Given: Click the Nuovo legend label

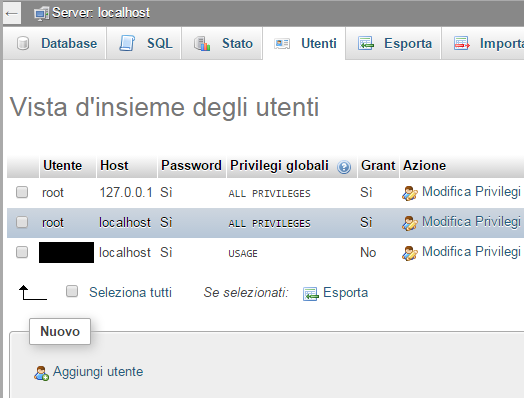Looking at the screenshot, I should 60,331.
